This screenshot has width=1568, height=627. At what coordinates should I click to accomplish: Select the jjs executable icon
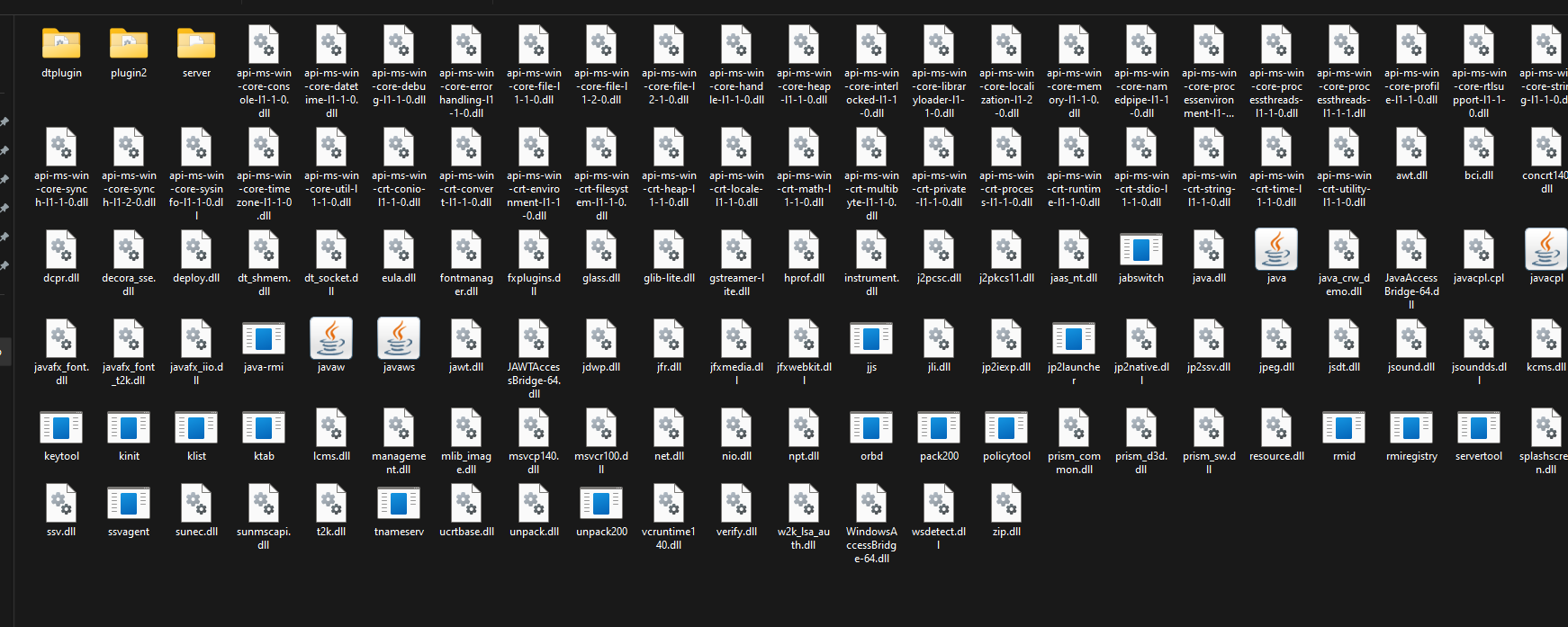[x=871, y=338]
